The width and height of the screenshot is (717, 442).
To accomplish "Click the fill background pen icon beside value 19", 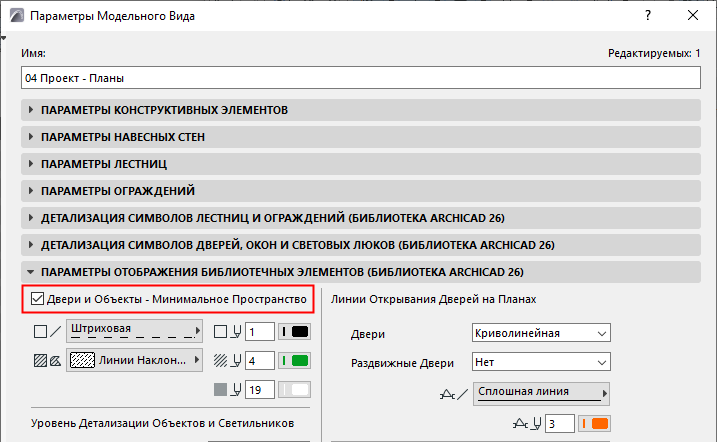I will (x=228, y=390).
